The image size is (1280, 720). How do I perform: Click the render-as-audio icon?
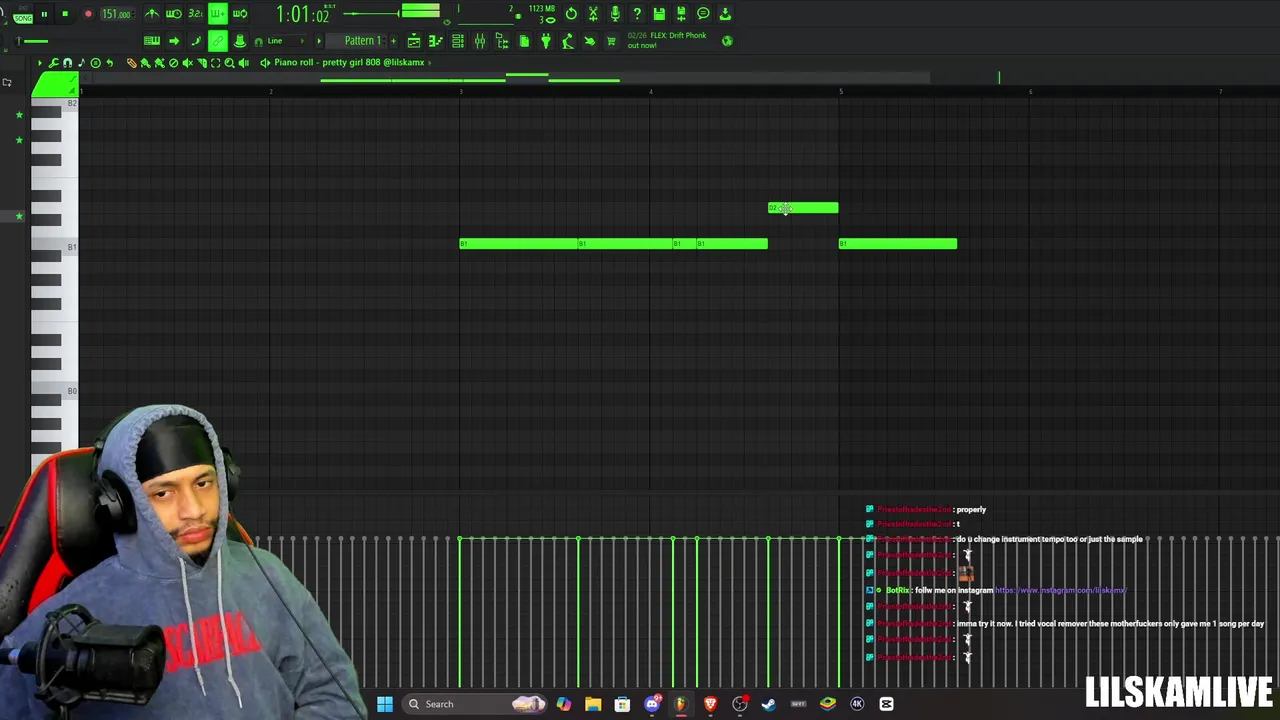pyautogui.click(x=681, y=14)
